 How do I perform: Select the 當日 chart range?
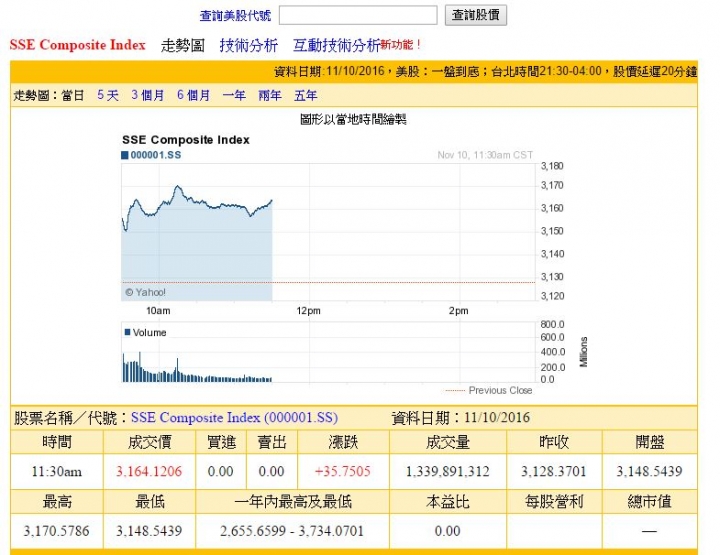tap(73, 95)
